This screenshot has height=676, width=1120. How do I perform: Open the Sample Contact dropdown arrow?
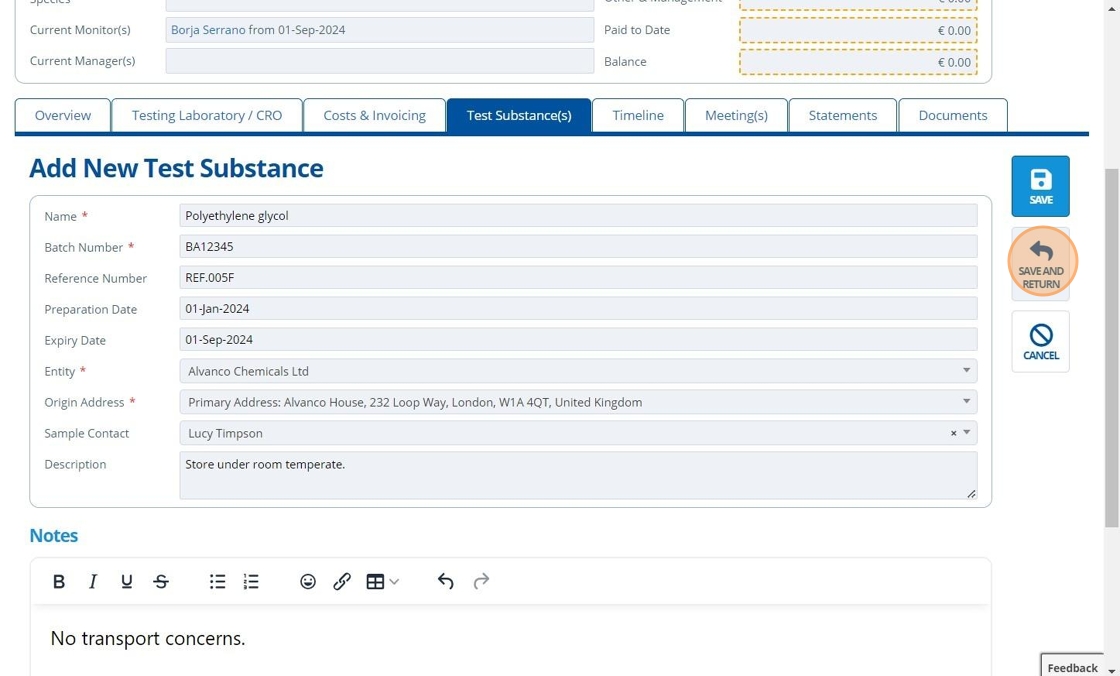(x=966, y=432)
